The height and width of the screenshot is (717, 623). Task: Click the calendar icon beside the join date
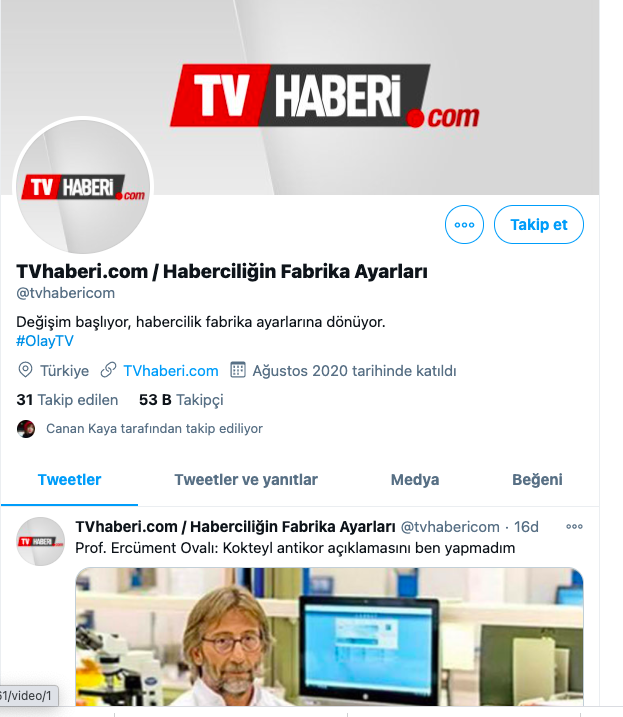[238, 370]
